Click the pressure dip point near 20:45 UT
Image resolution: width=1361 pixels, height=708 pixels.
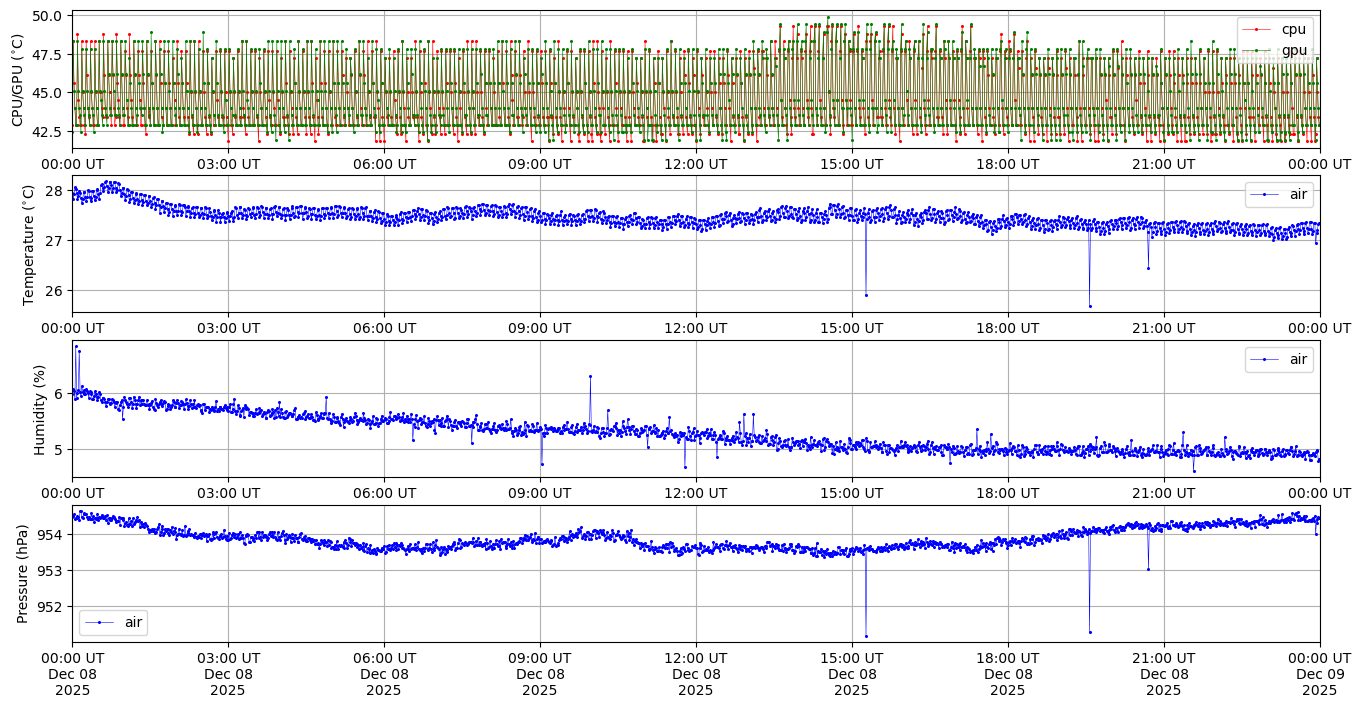pos(1148,569)
